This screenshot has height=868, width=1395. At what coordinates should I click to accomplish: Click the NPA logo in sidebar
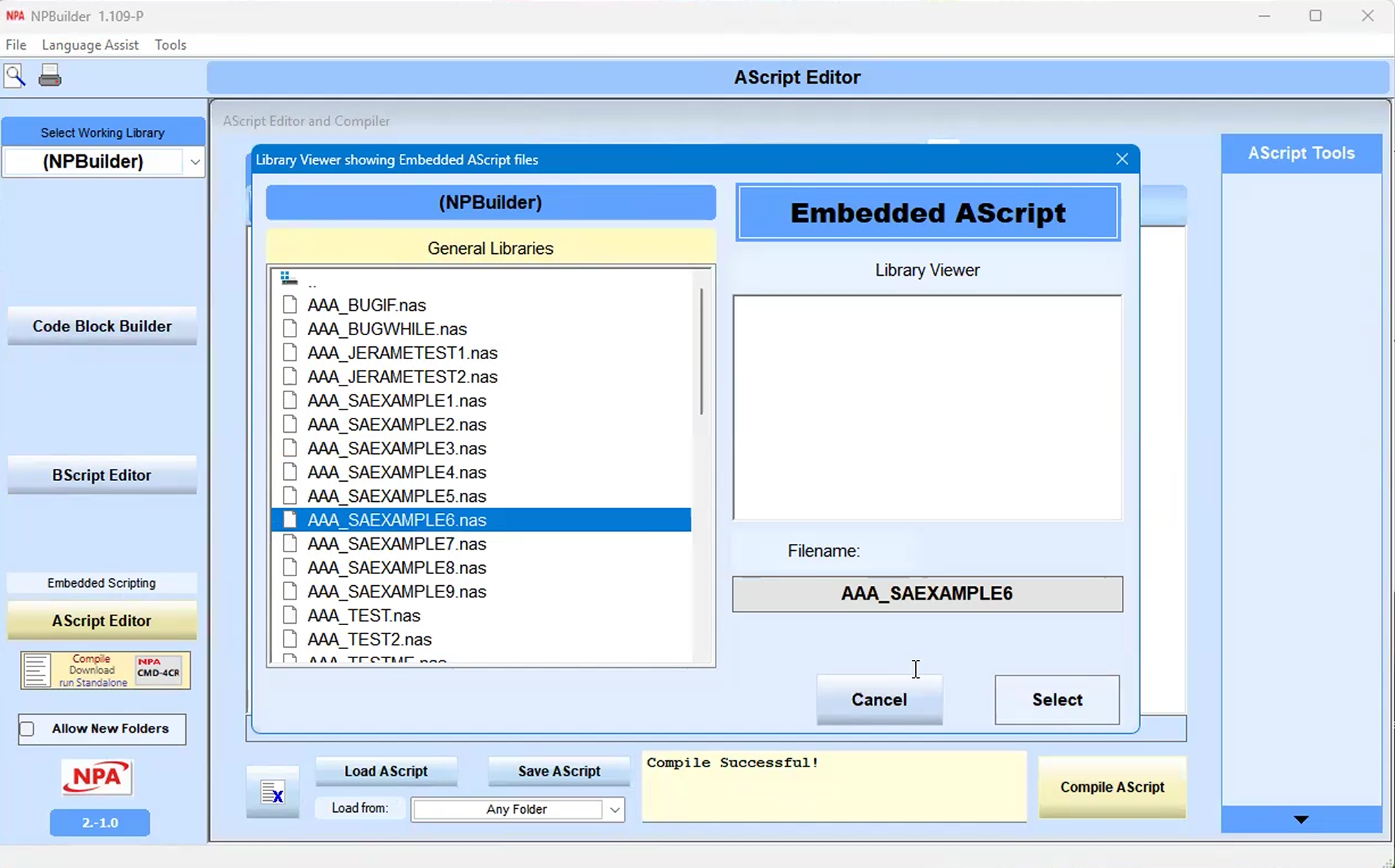[97, 777]
